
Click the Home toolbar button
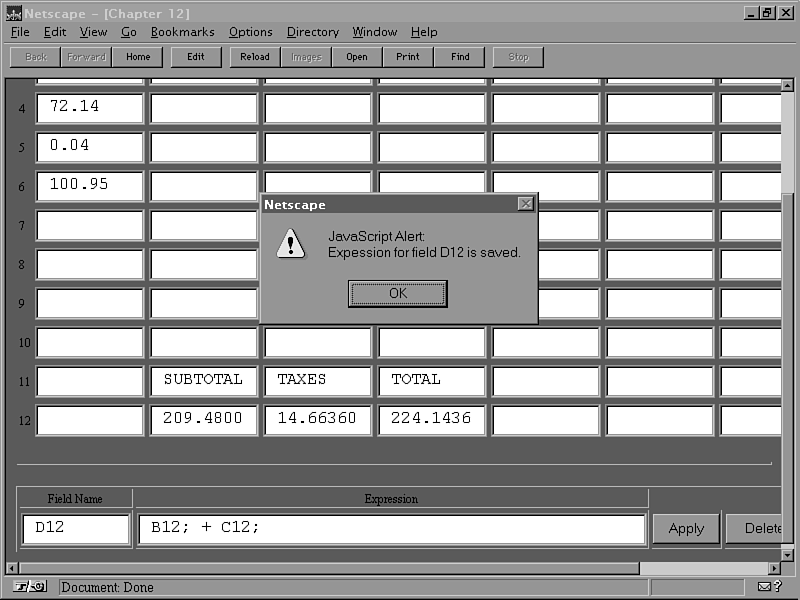pos(138,57)
